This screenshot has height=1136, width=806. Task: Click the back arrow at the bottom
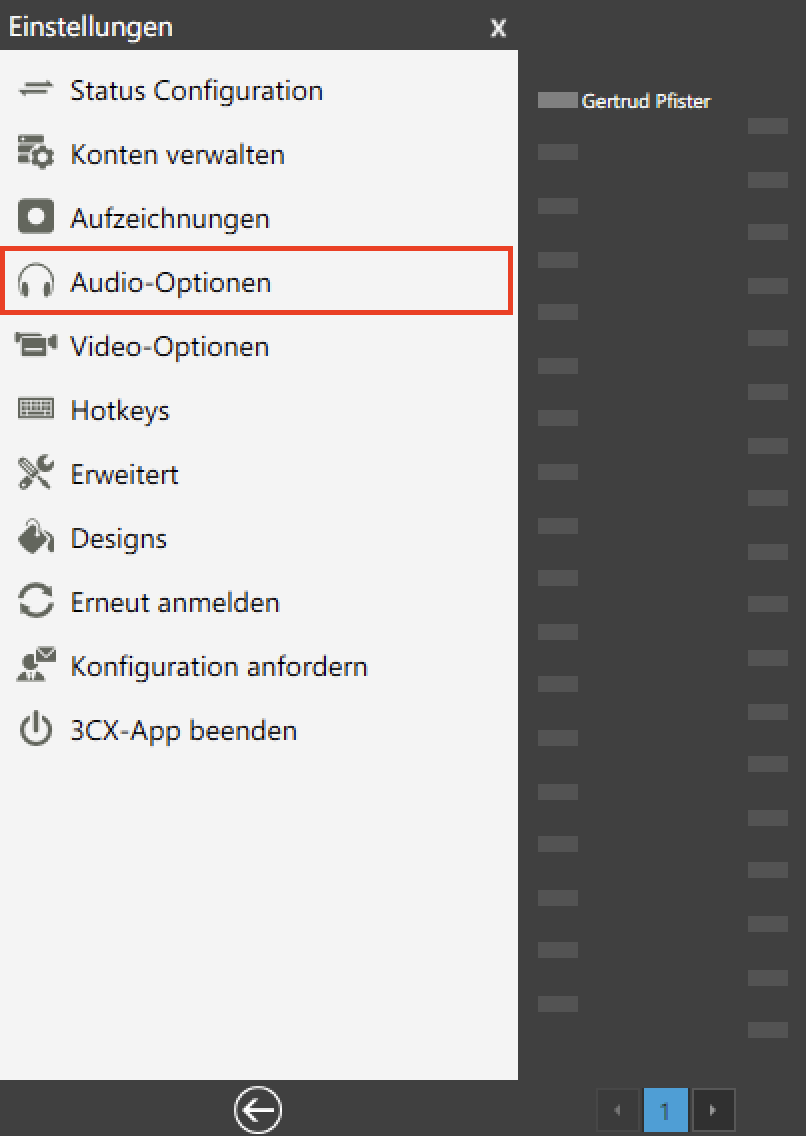point(258,1110)
